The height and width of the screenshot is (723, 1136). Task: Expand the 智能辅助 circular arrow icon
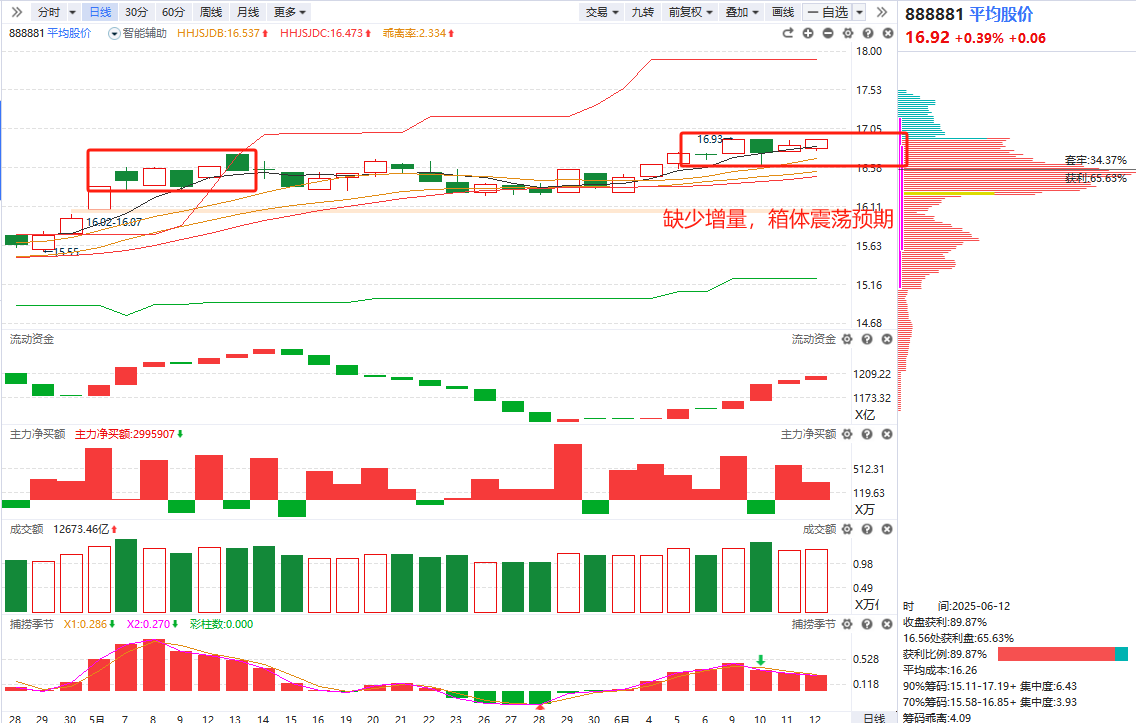click(114, 33)
